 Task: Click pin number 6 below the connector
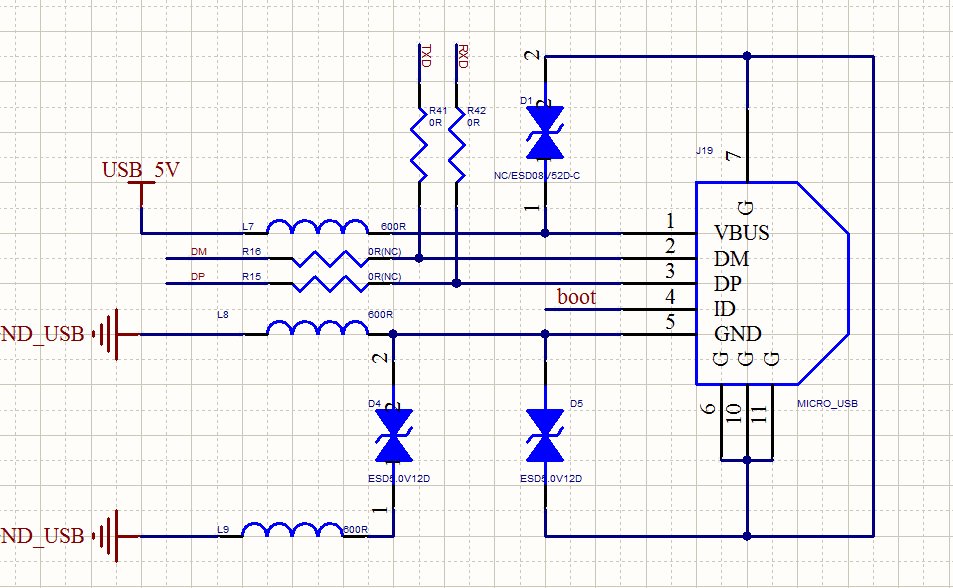tap(709, 409)
